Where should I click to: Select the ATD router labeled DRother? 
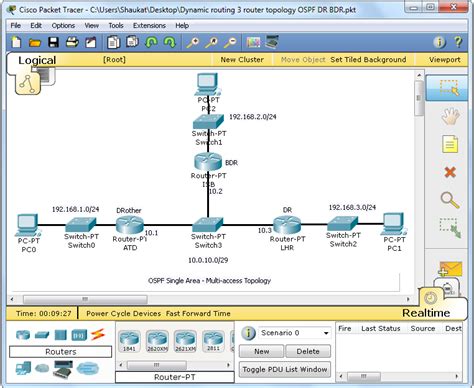(x=130, y=225)
